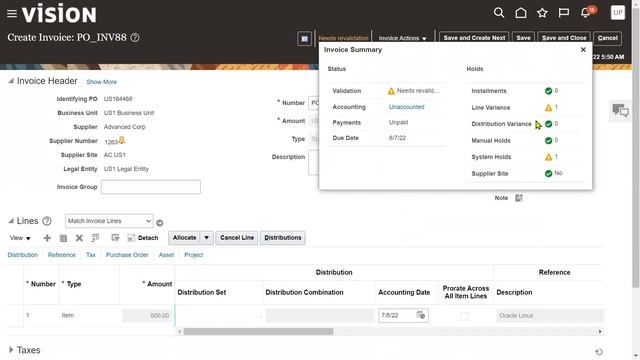Screen dimensions: 640x360
Task: Click the Save button
Action: (x=523, y=38)
